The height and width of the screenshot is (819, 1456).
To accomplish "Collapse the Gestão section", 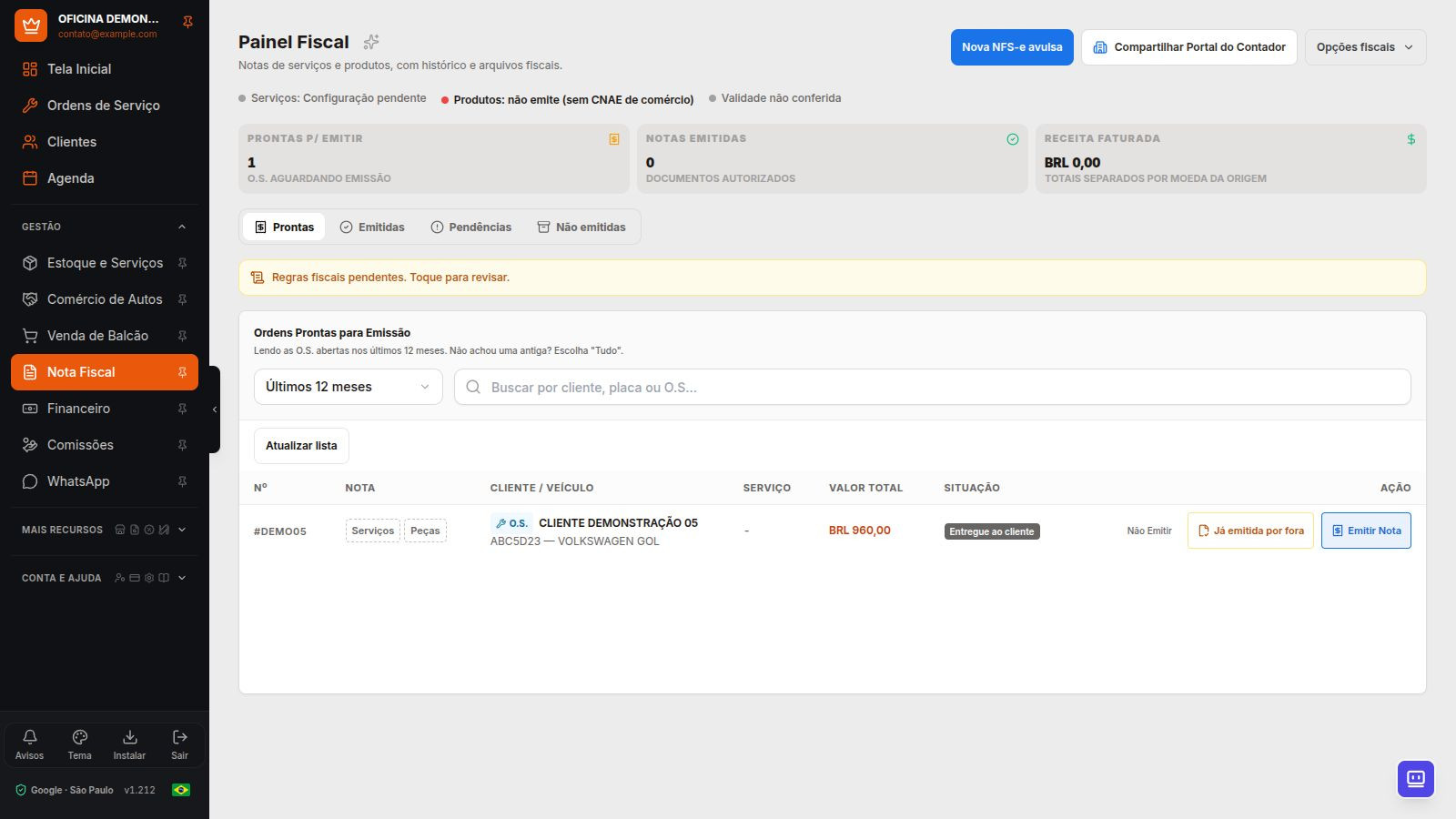I will pyautogui.click(x=105, y=227).
